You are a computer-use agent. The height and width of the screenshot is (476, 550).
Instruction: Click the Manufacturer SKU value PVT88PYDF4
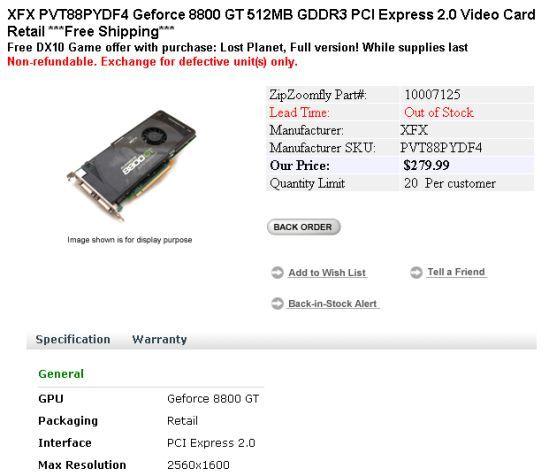(441, 148)
